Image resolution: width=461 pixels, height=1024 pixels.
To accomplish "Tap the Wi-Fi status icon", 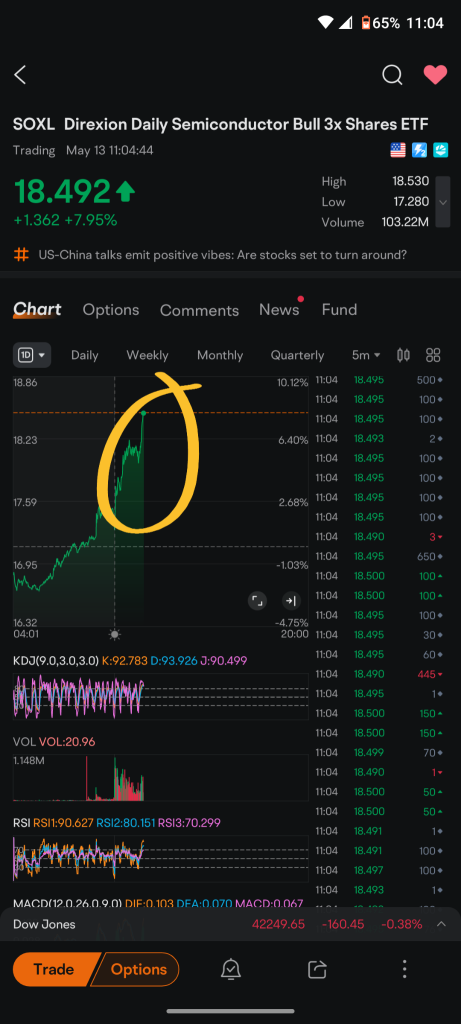I will 325,23.
